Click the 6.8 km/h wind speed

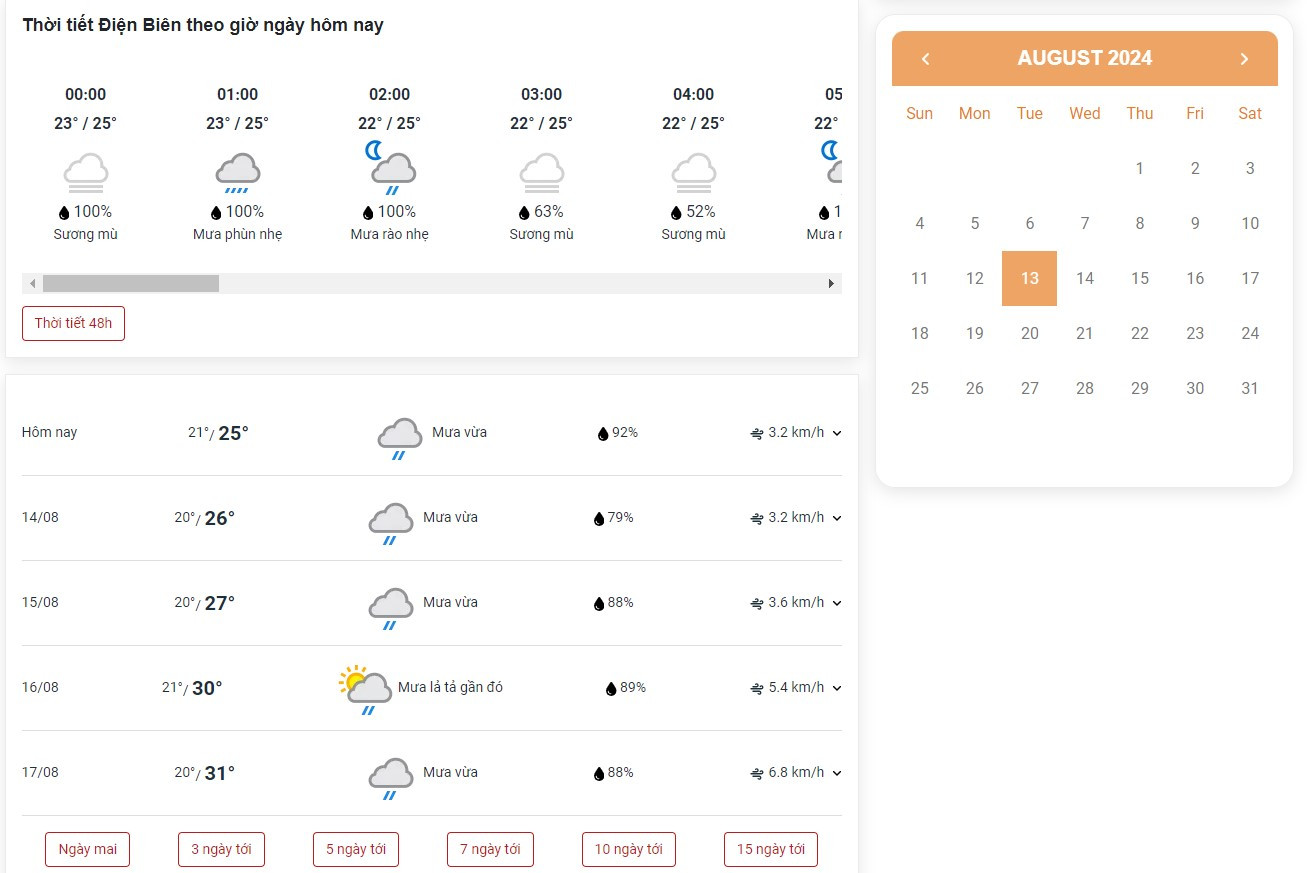[x=797, y=773]
